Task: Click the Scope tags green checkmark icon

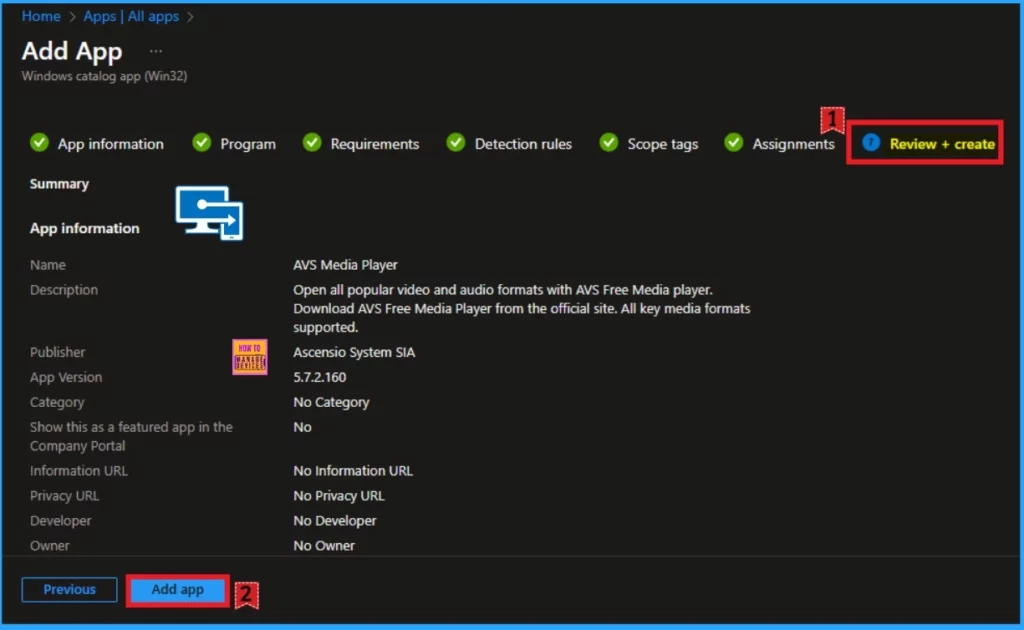Action: [609, 142]
